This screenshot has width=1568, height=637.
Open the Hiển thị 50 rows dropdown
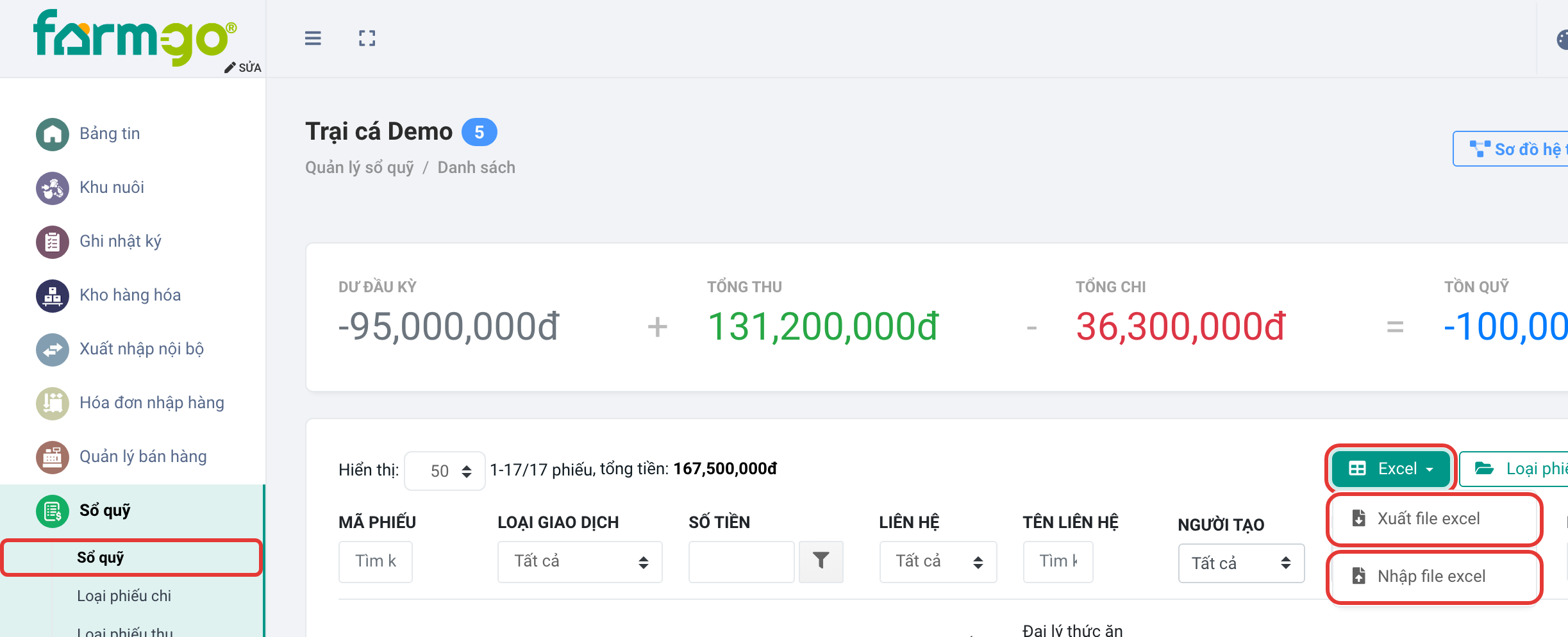pyautogui.click(x=445, y=471)
